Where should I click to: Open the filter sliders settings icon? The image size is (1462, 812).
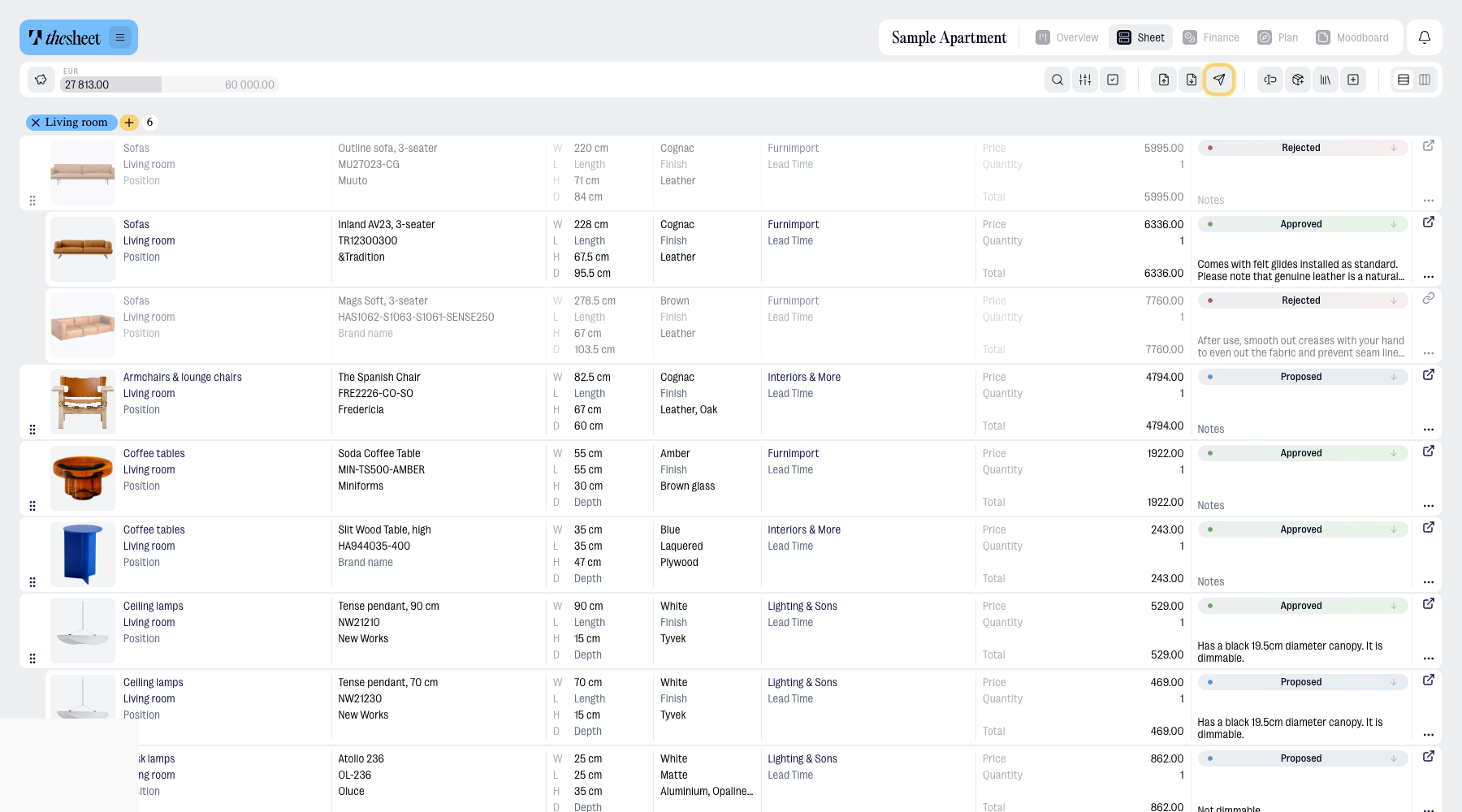click(x=1085, y=80)
